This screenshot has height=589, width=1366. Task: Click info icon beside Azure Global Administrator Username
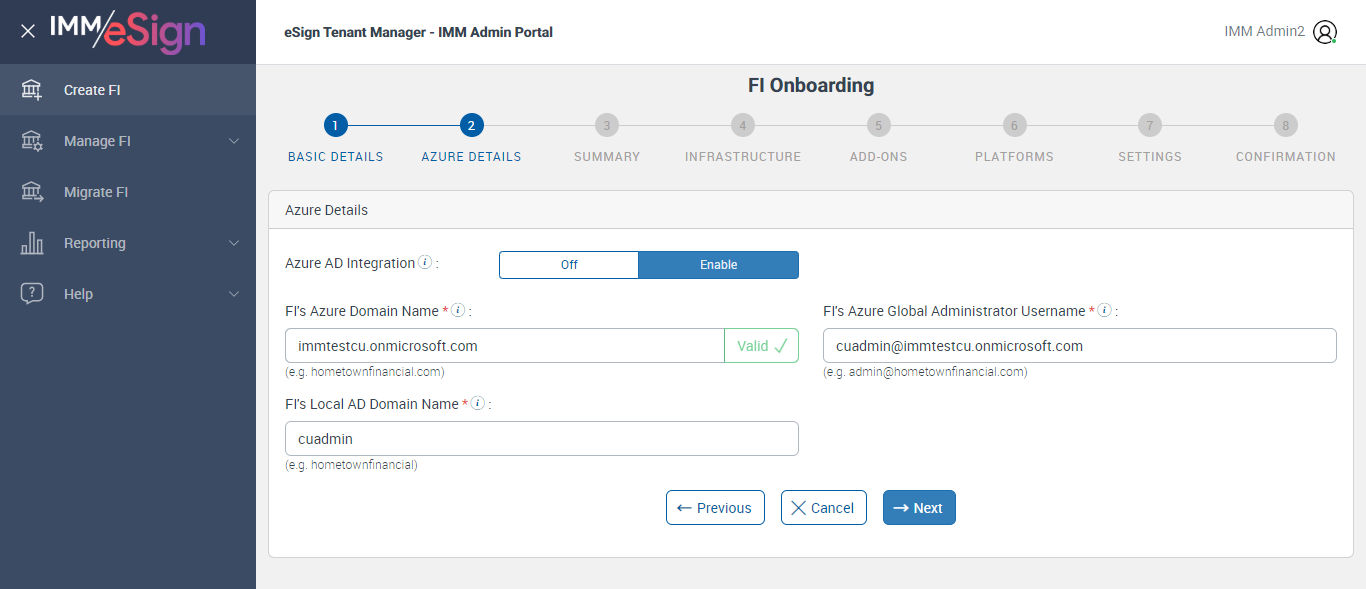[x=1104, y=311]
